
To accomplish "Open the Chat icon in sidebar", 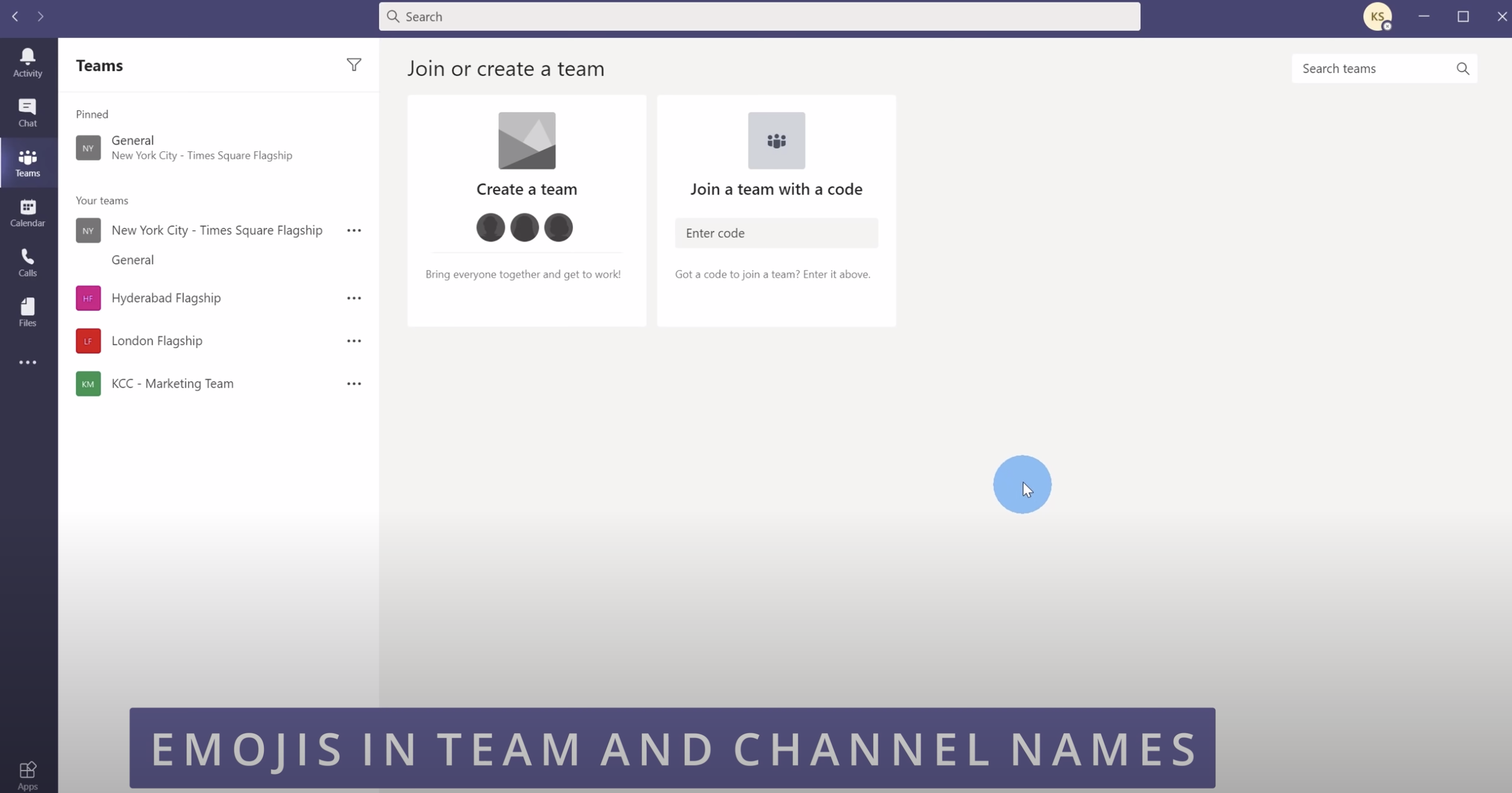I will tap(27, 112).
